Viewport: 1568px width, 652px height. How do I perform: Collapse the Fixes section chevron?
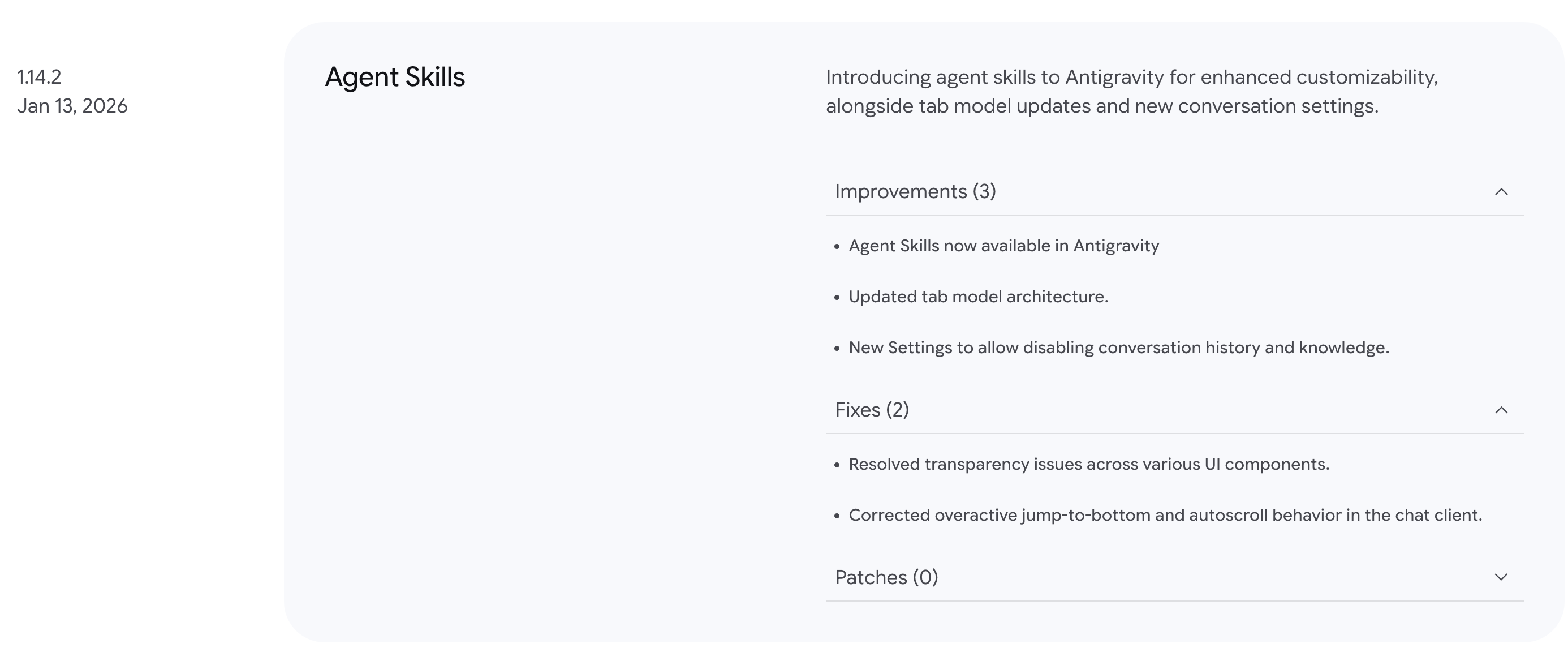(1501, 410)
